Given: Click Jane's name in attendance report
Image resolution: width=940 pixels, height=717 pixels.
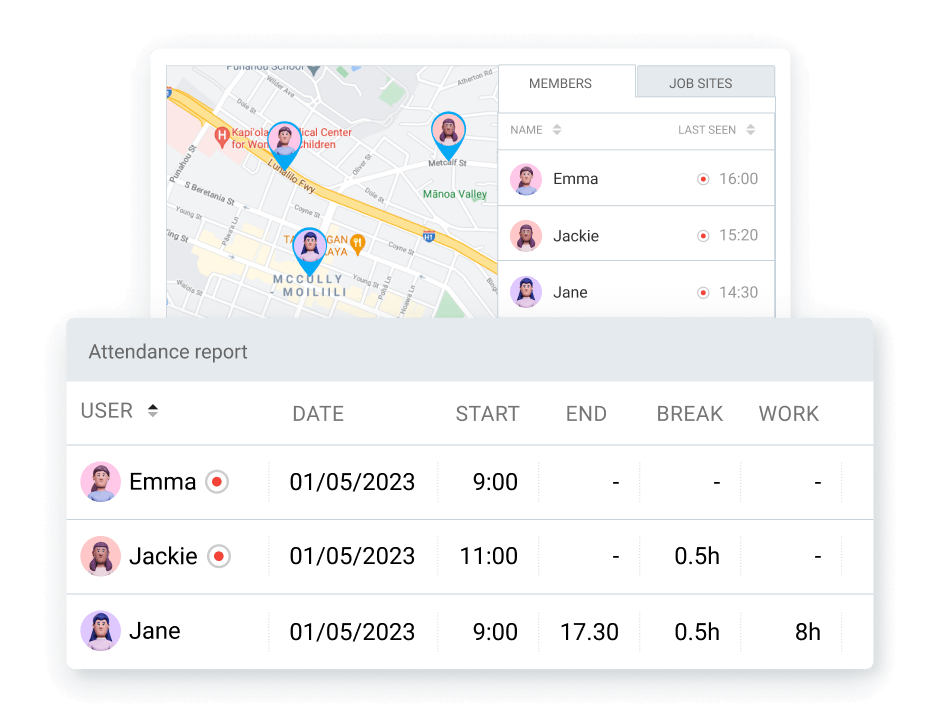Looking at the screenshot, I should coord(155,631).
